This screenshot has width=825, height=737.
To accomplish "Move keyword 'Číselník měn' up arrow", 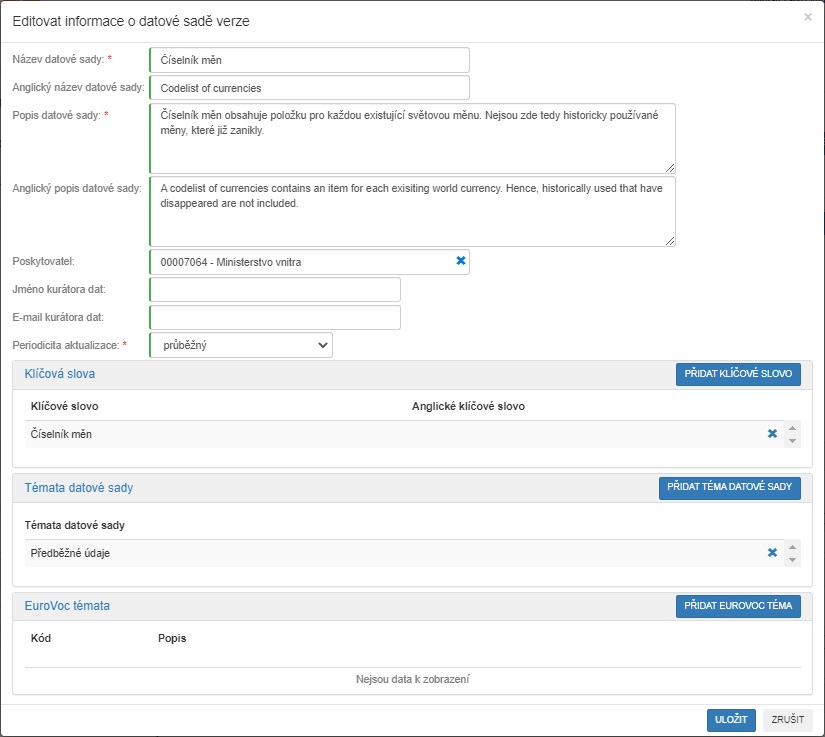I will (x=792, y=428).
